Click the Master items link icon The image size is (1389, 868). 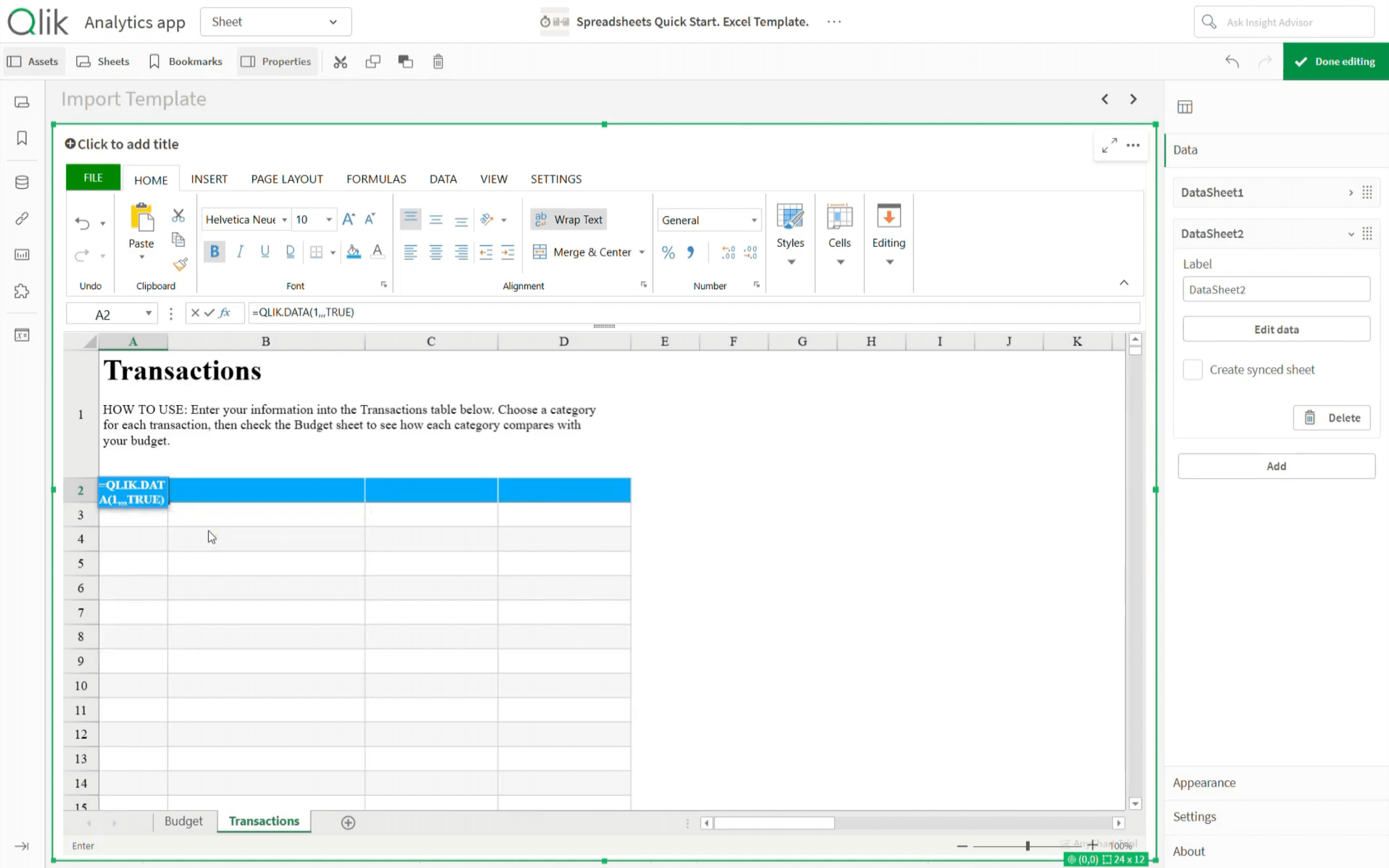click(x=22, y=219)
